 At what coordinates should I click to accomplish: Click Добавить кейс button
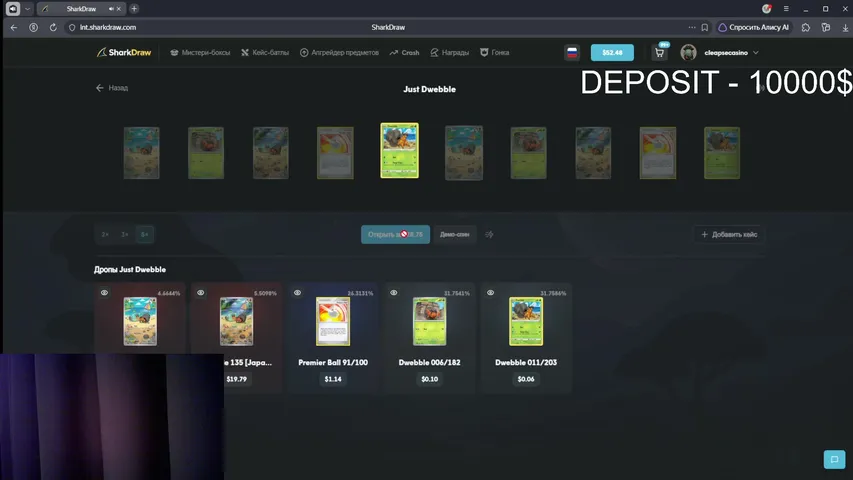pos(729,235)
